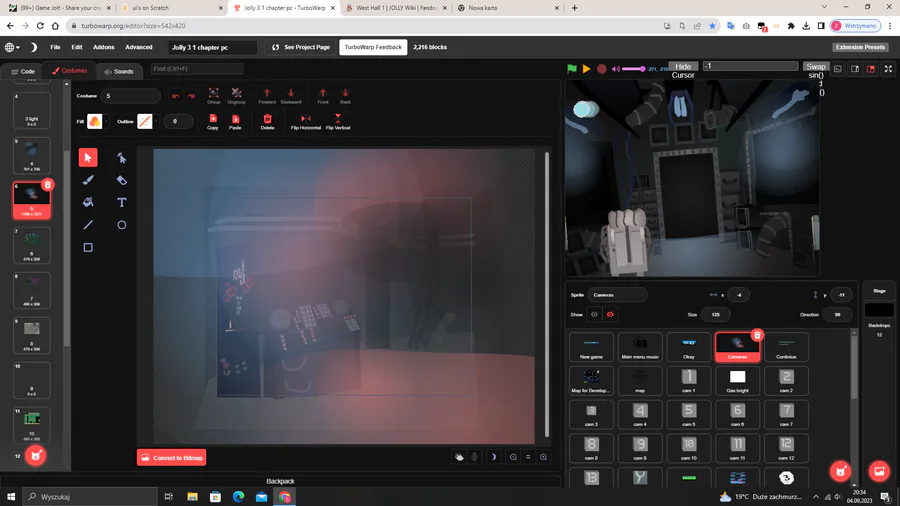Switch to large stage layout
This screenshot has width=900, height=506.
[871, 69]
